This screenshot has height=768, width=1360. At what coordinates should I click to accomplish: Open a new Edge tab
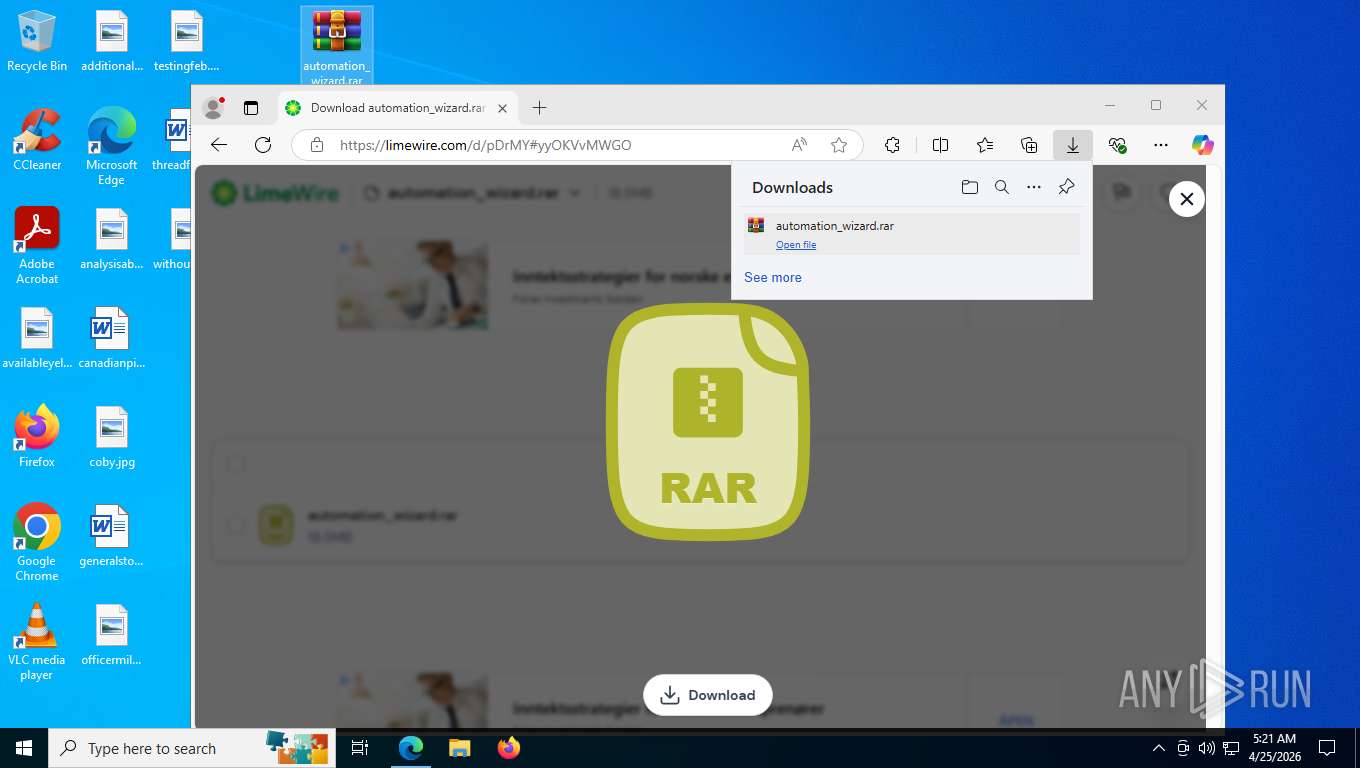[539, 108]
